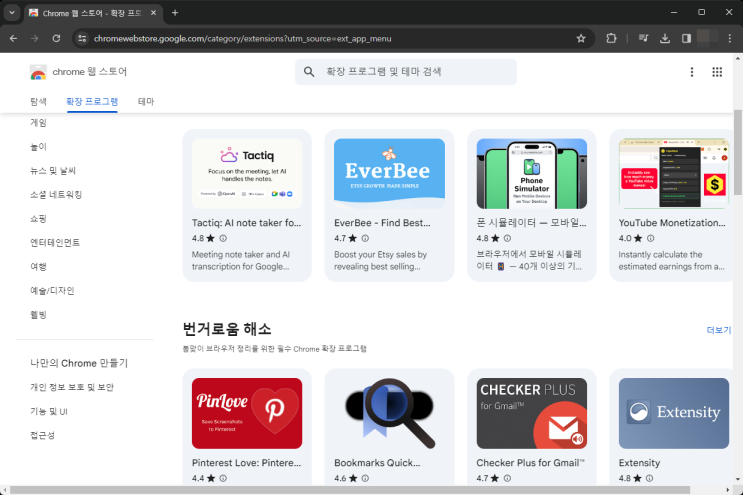Switch to the 테마 tab
Viewport: 743px width, 495px height.
pos(146,101)
